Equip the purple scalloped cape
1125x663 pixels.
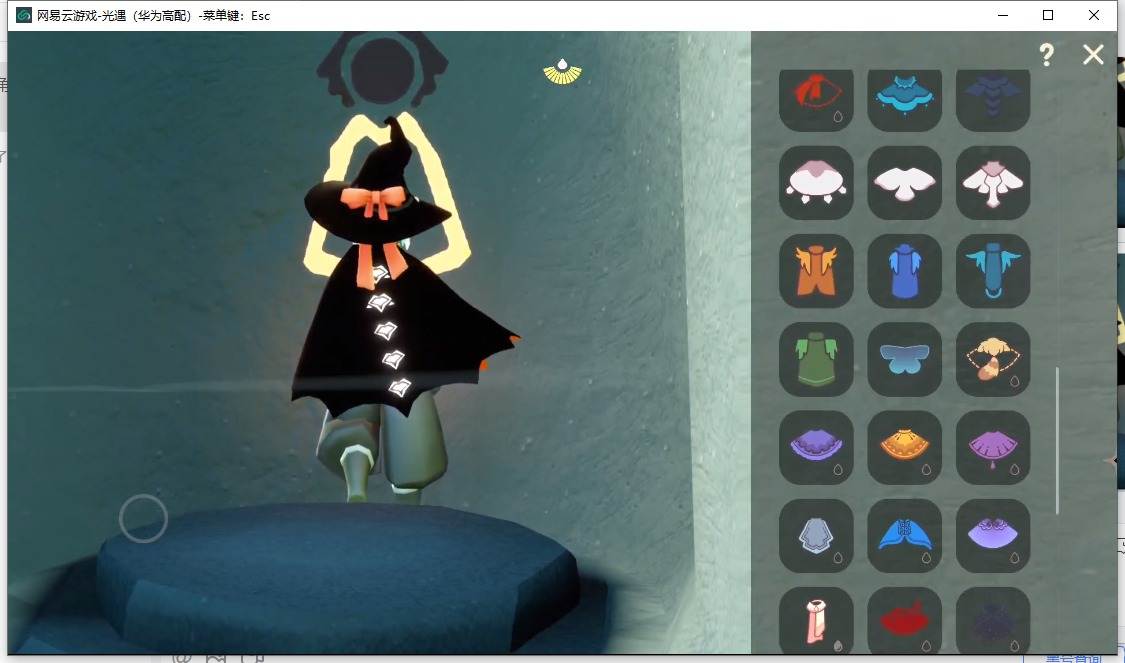tap(816, 448)
